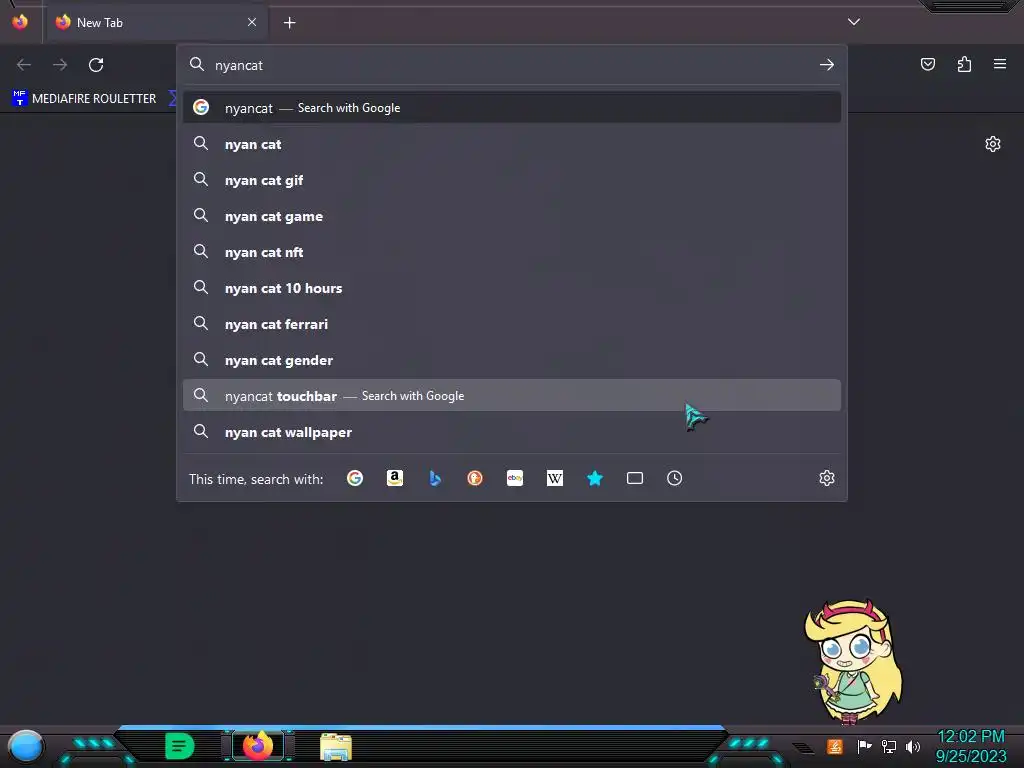Pick suggestion nyan cat gif

click(512, 180)
